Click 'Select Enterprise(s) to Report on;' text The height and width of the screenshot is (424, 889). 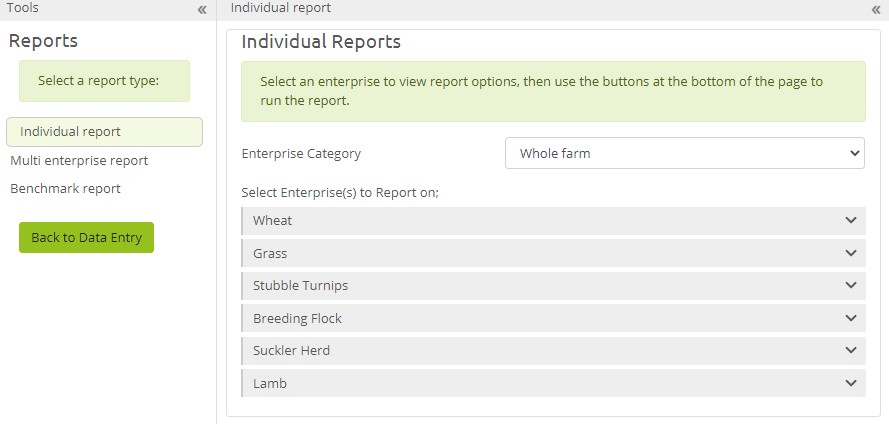point(341,193)
